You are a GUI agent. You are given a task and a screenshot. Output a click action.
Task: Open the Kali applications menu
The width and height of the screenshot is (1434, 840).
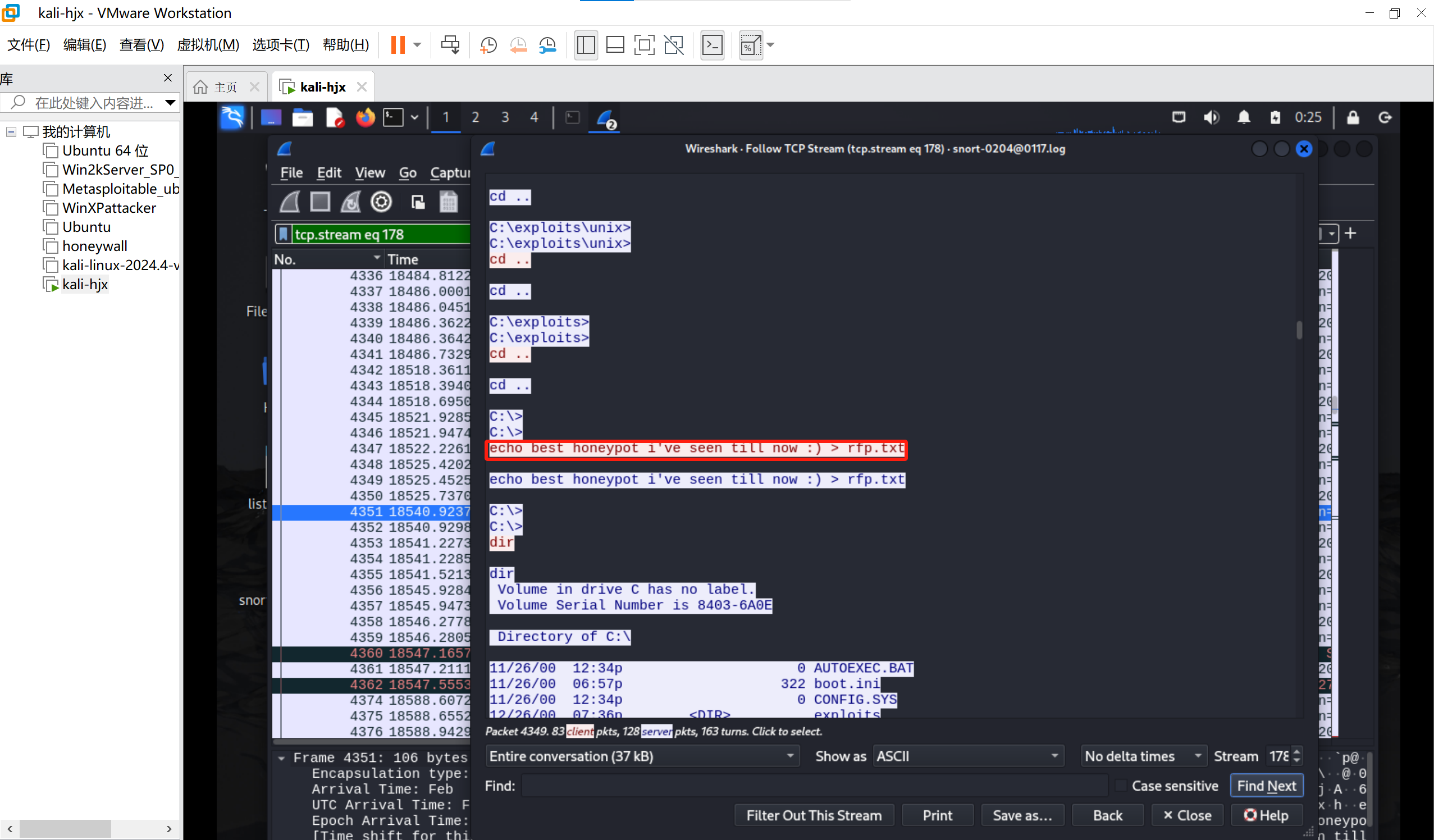pyautogui.click(x=232, y=118)
